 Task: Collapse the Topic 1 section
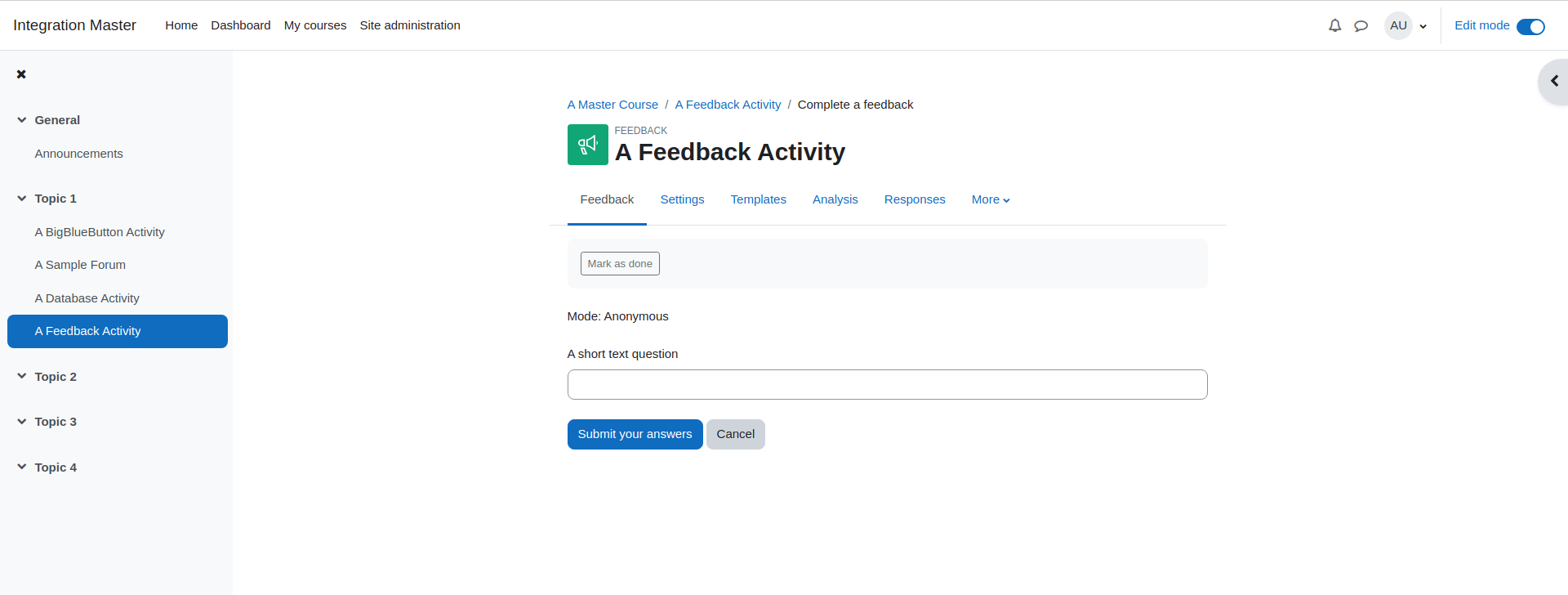[x=22, y=199]
